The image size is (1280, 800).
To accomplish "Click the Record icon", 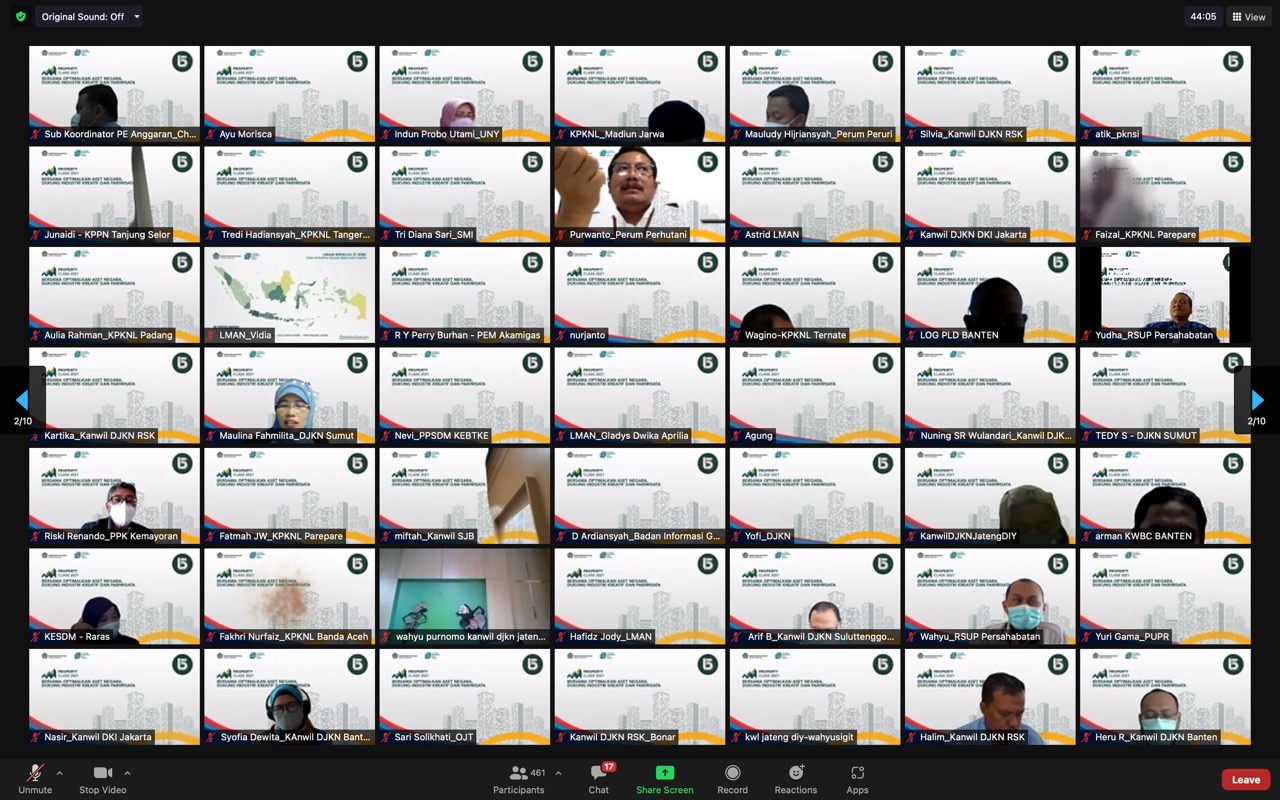I will pyautogui.click(x=732, y=779).
